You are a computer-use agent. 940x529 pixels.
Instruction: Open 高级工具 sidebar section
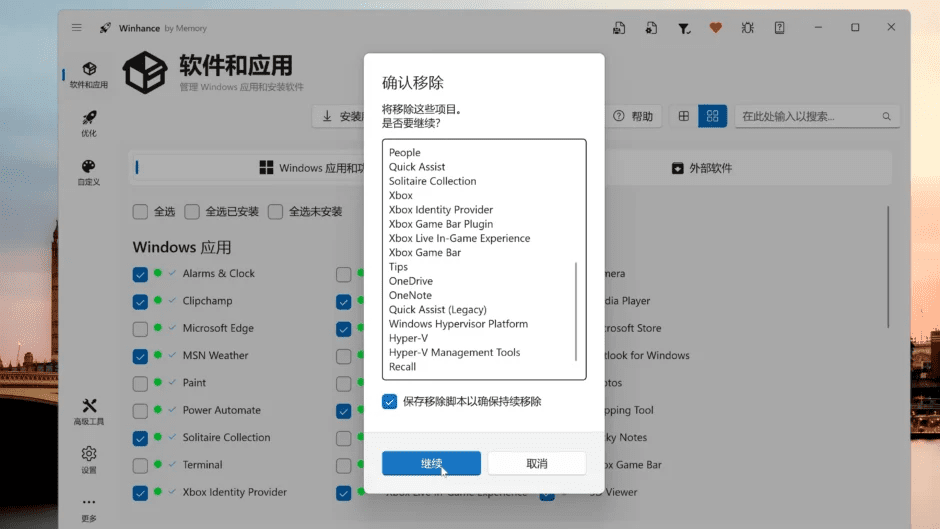tap(89, 411)
